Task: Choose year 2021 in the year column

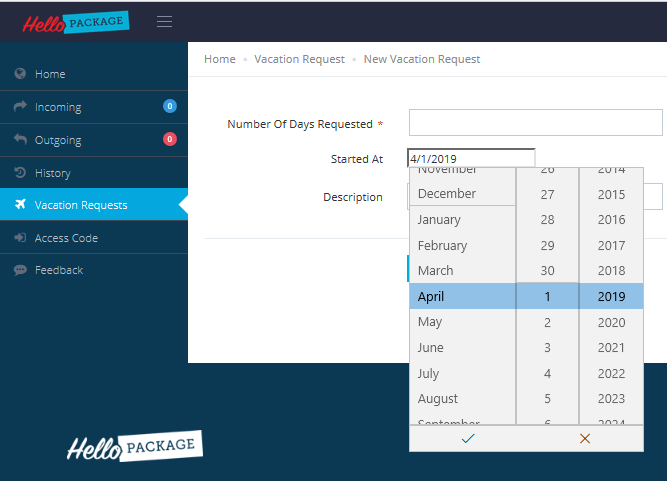Action: [611, 347]
